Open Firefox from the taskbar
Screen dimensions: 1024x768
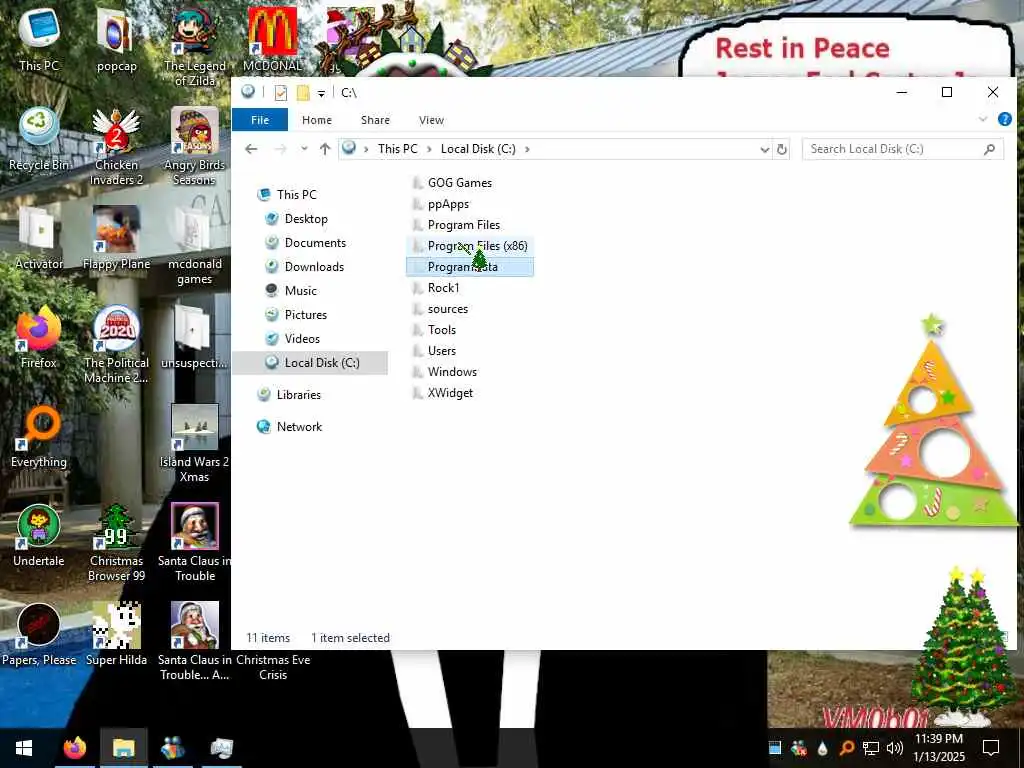pos(74,748)
